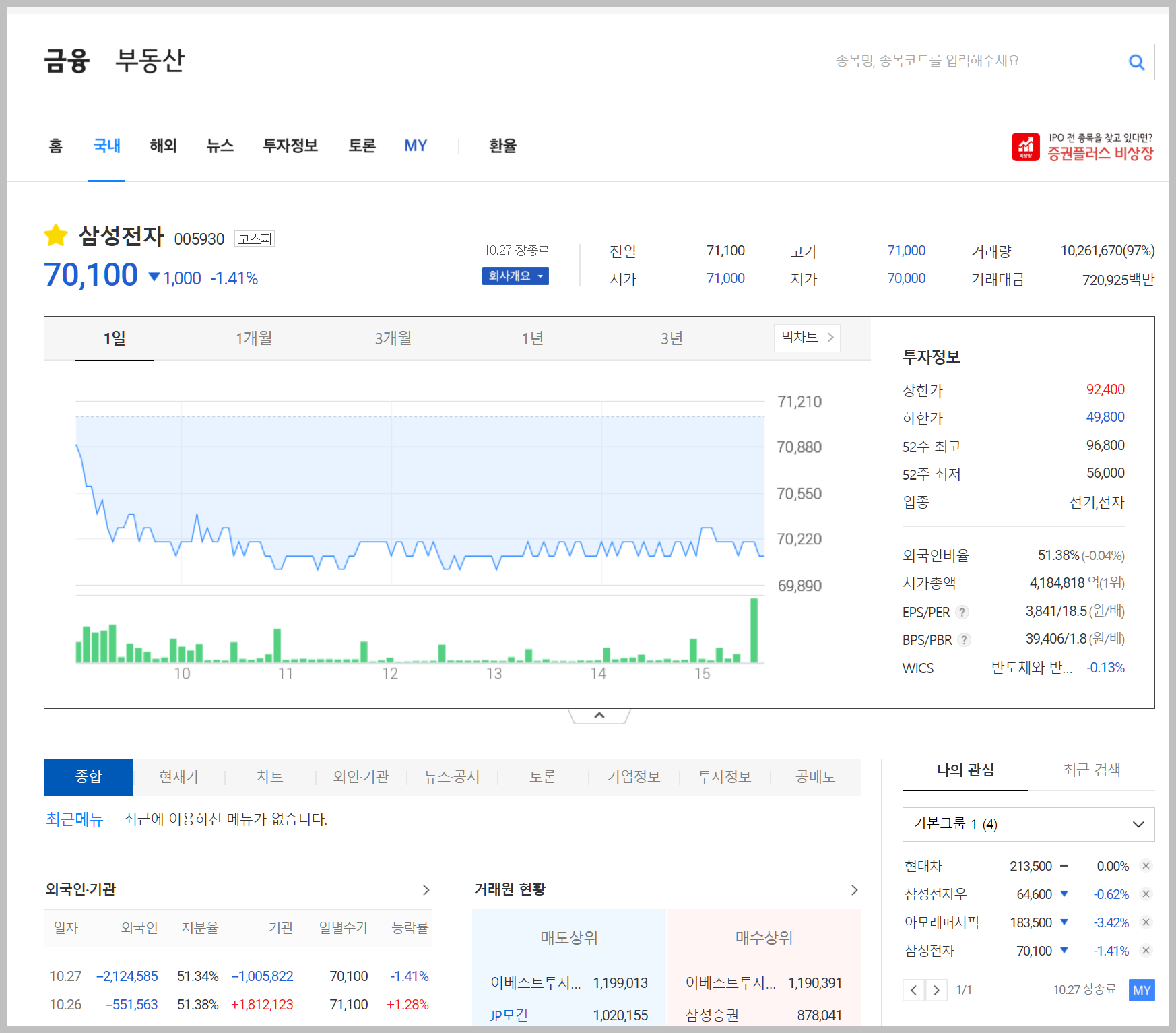Click the 매도상위 column header

[x=569, y=938]
